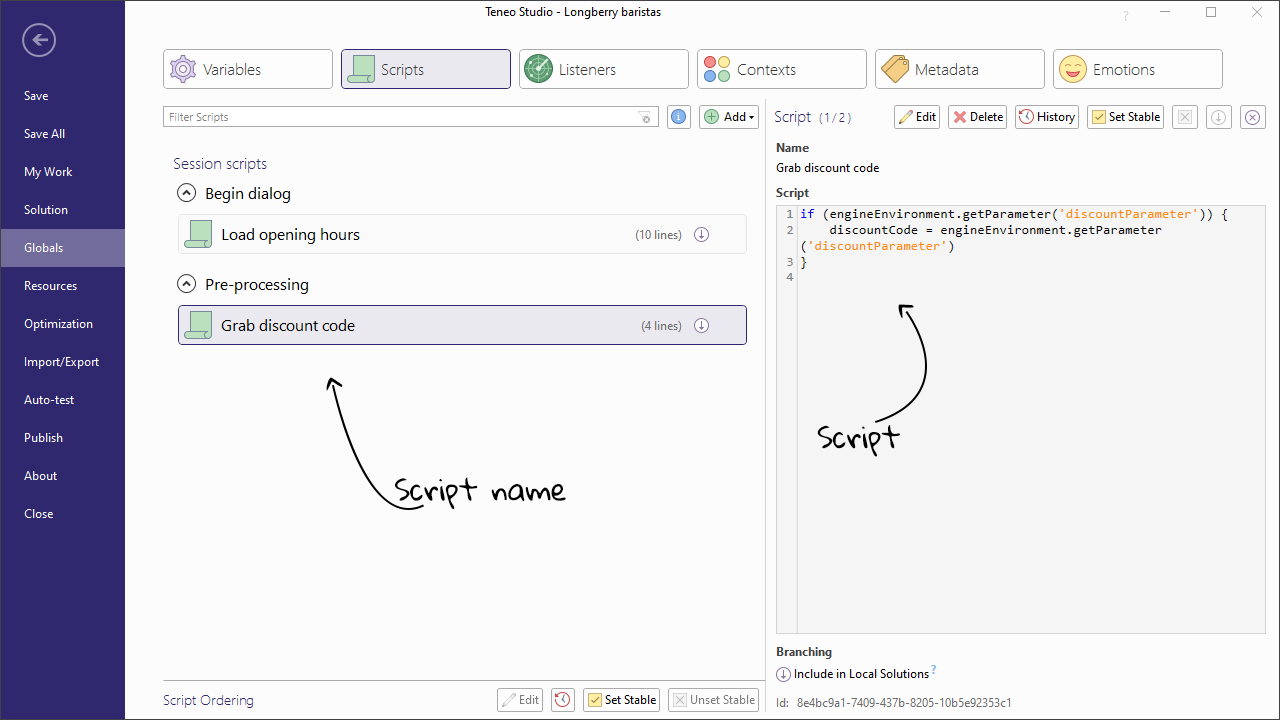
Task: Set script as stable in right panel
Action: 1125,117
